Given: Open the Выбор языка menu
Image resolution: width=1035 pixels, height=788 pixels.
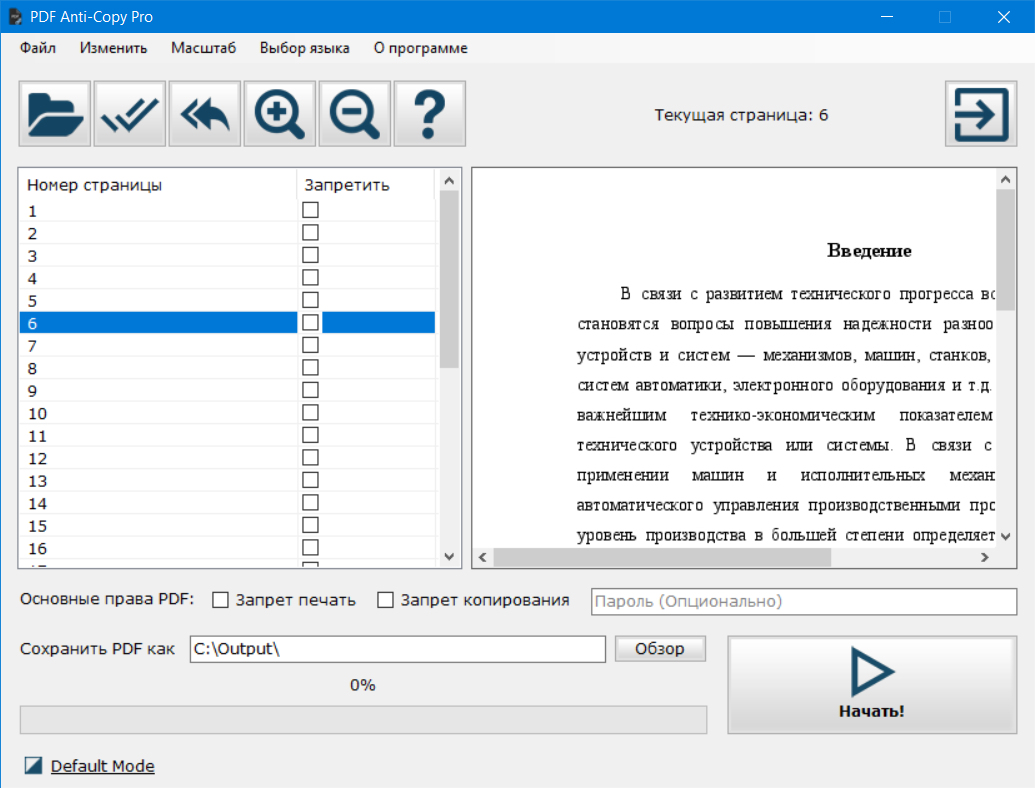Looking at the screenshot, I should pyautogui.click(x=304, y=48).
